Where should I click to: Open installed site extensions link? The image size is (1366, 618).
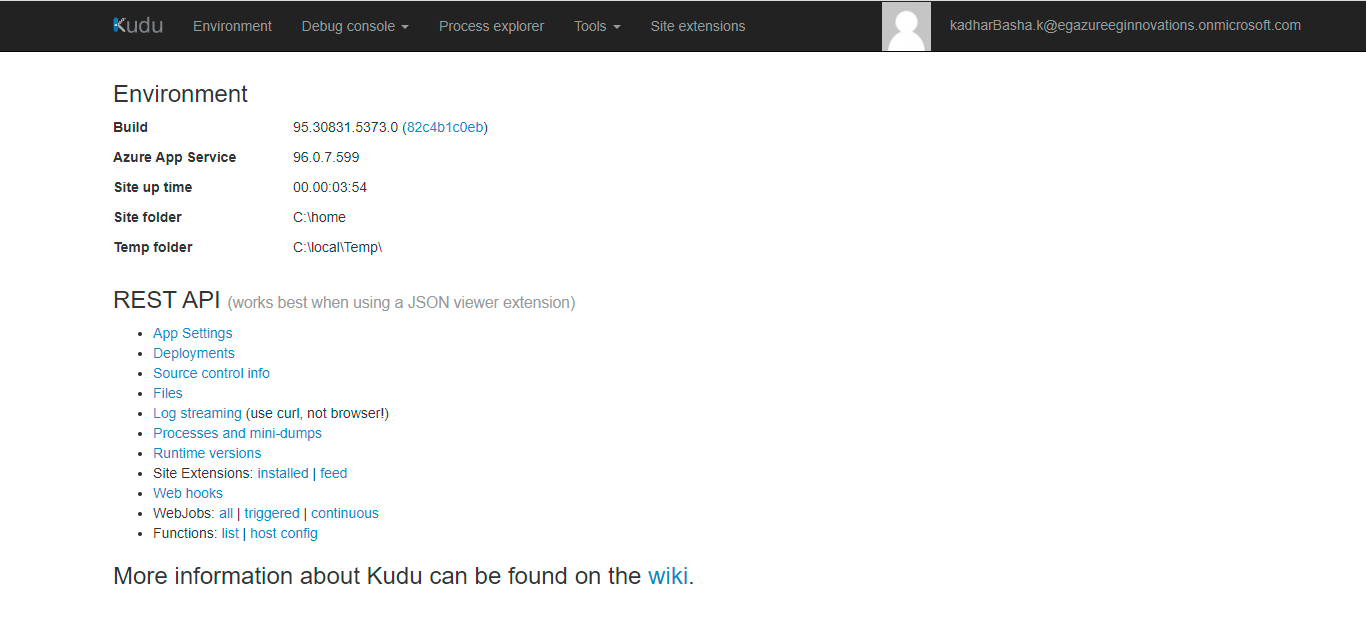(283, 473)
